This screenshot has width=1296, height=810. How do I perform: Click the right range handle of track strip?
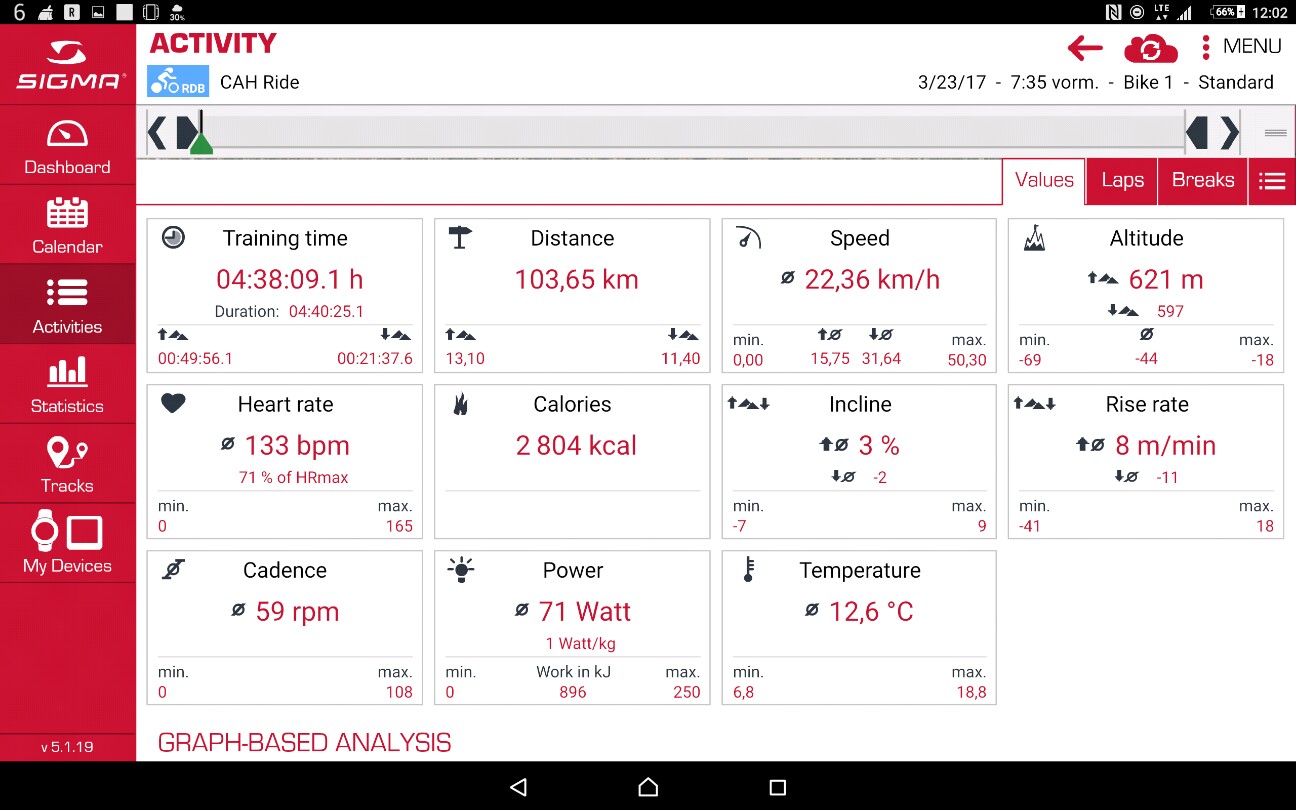(1197, 132)
